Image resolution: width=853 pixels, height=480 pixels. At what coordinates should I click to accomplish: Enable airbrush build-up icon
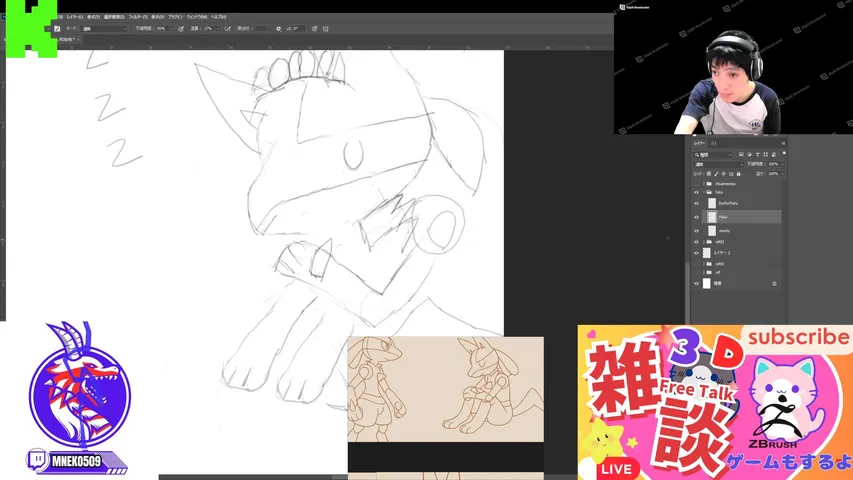click(x=228, y=28)
